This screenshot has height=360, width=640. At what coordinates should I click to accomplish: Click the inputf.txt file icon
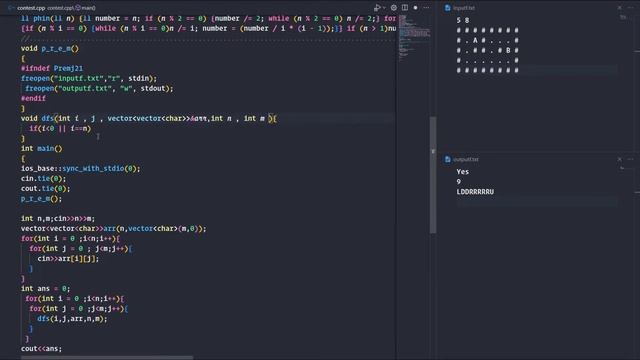click(x=448, y=8)
